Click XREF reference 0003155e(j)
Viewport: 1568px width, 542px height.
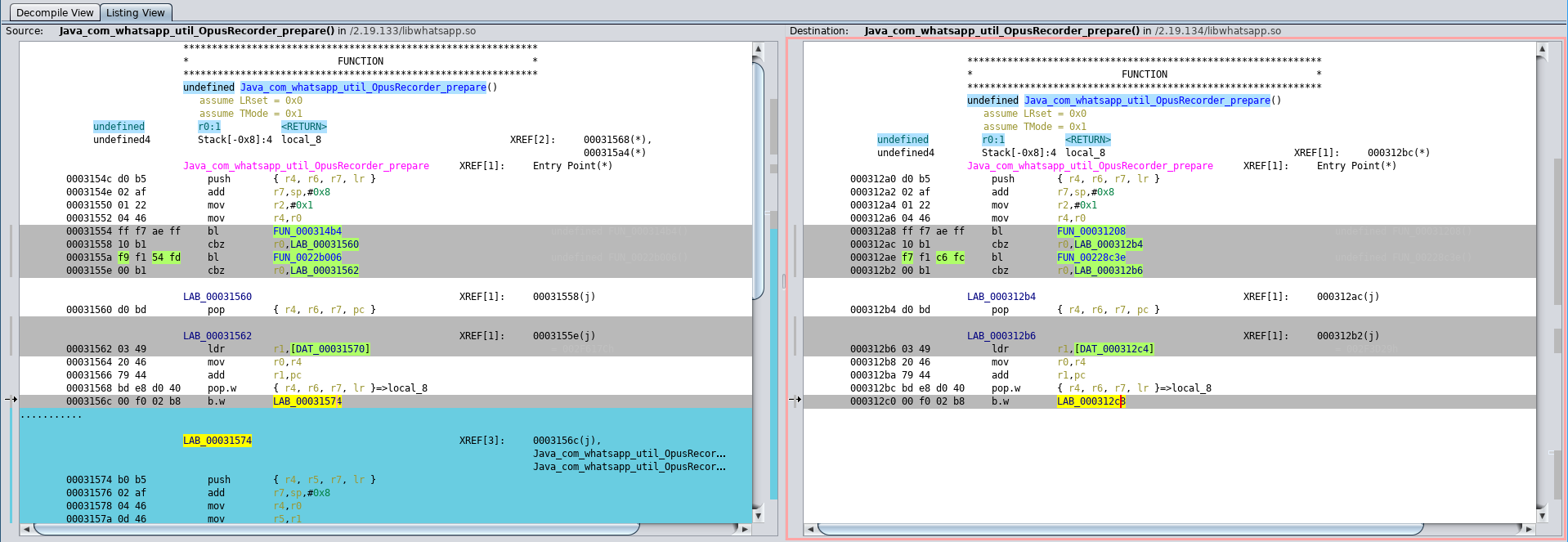point(564,336)
